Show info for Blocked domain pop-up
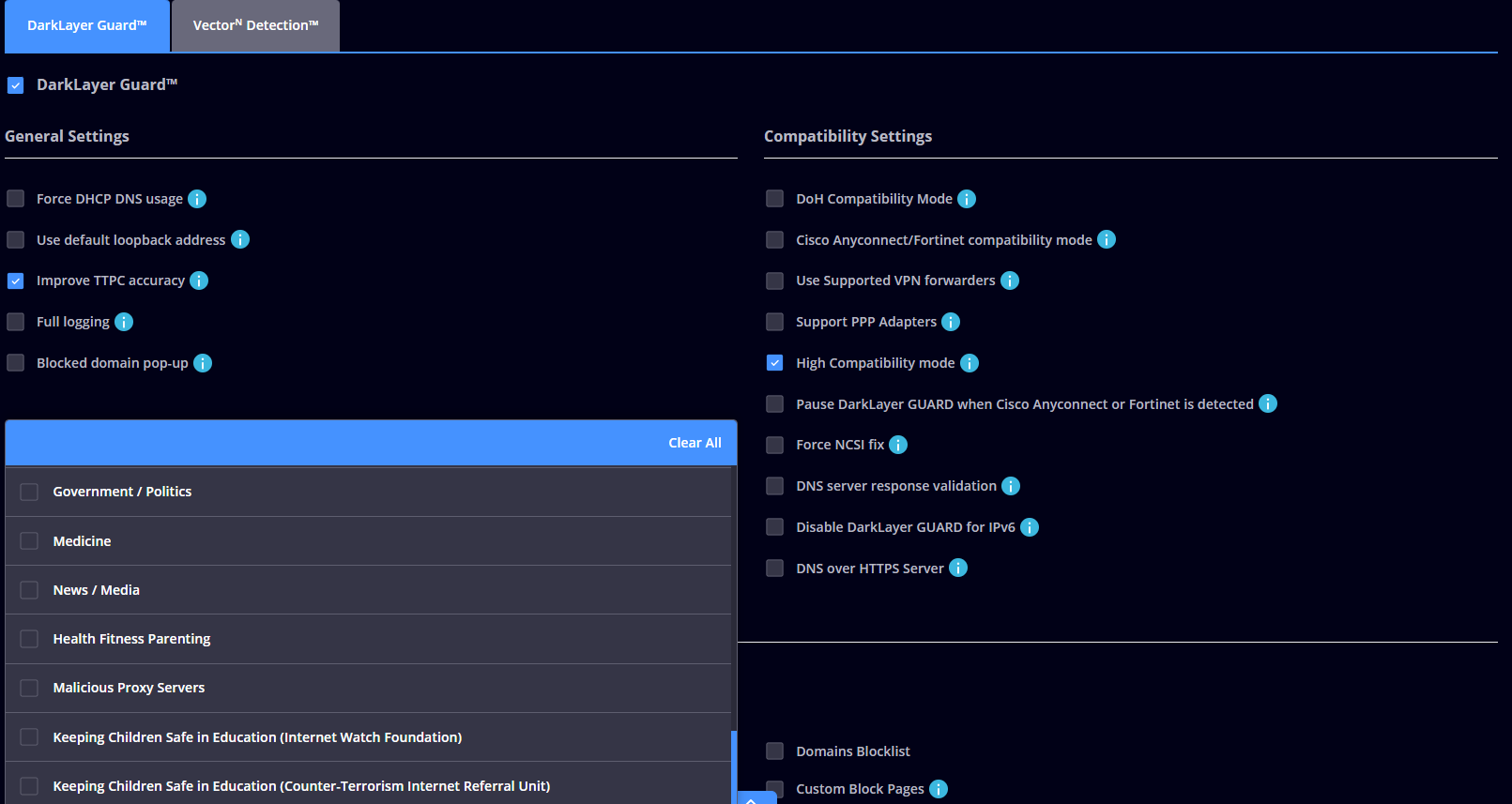The width and height of the screenshot is (1512, 804). 203,363
